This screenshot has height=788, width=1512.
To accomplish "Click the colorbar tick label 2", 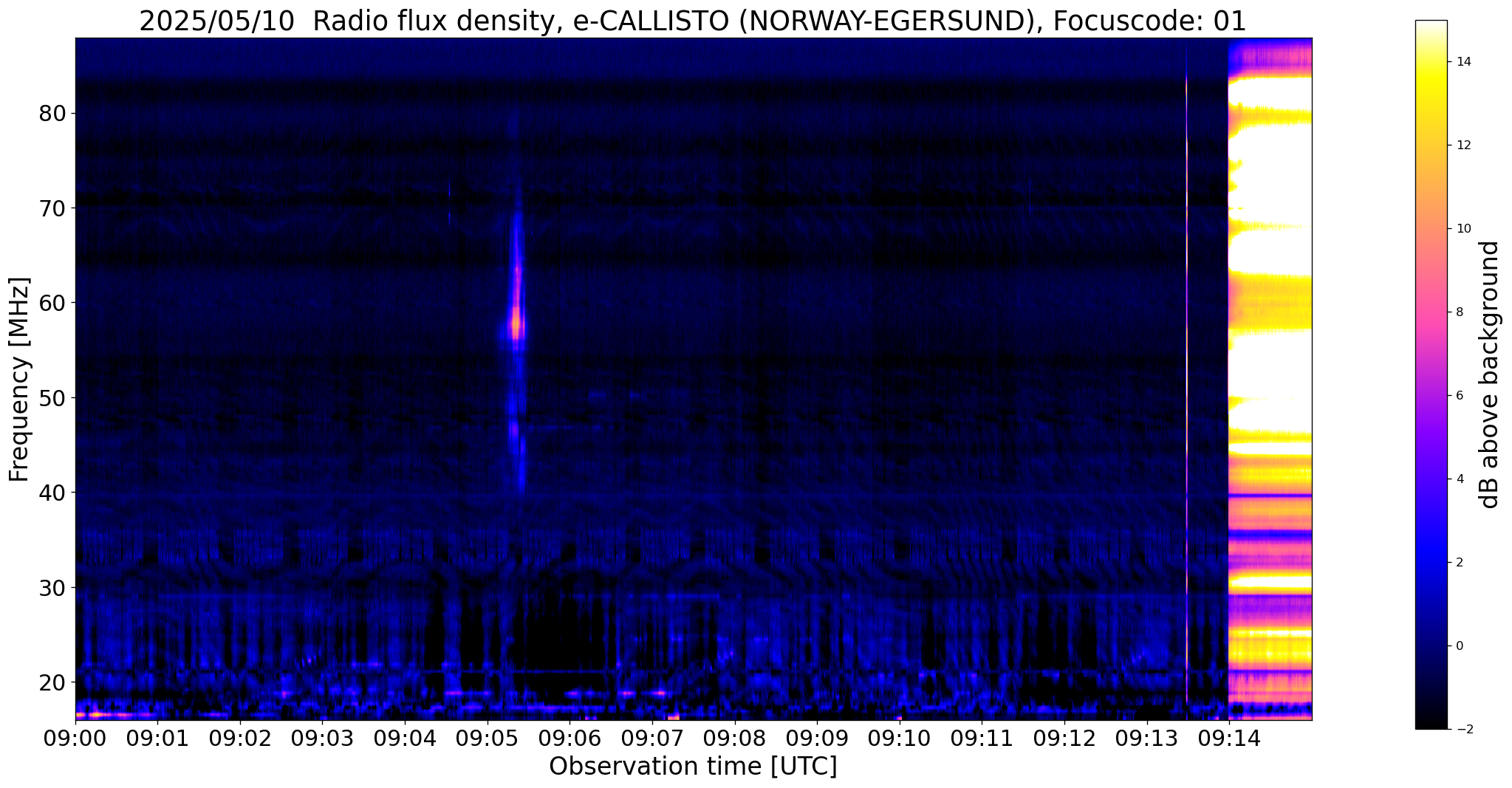I will (1459, 563).
